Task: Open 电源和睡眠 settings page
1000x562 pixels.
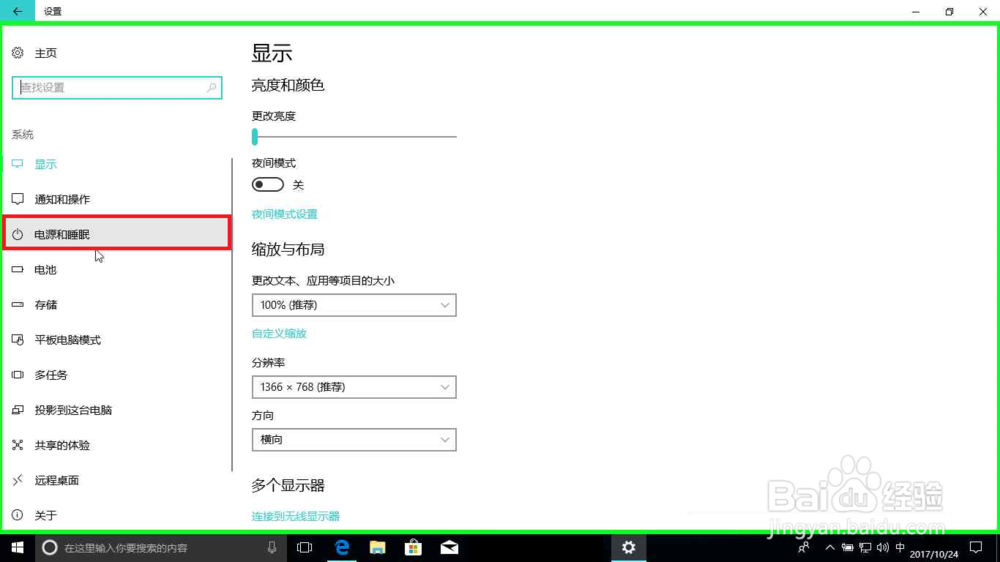Action: tap(117, 233)
